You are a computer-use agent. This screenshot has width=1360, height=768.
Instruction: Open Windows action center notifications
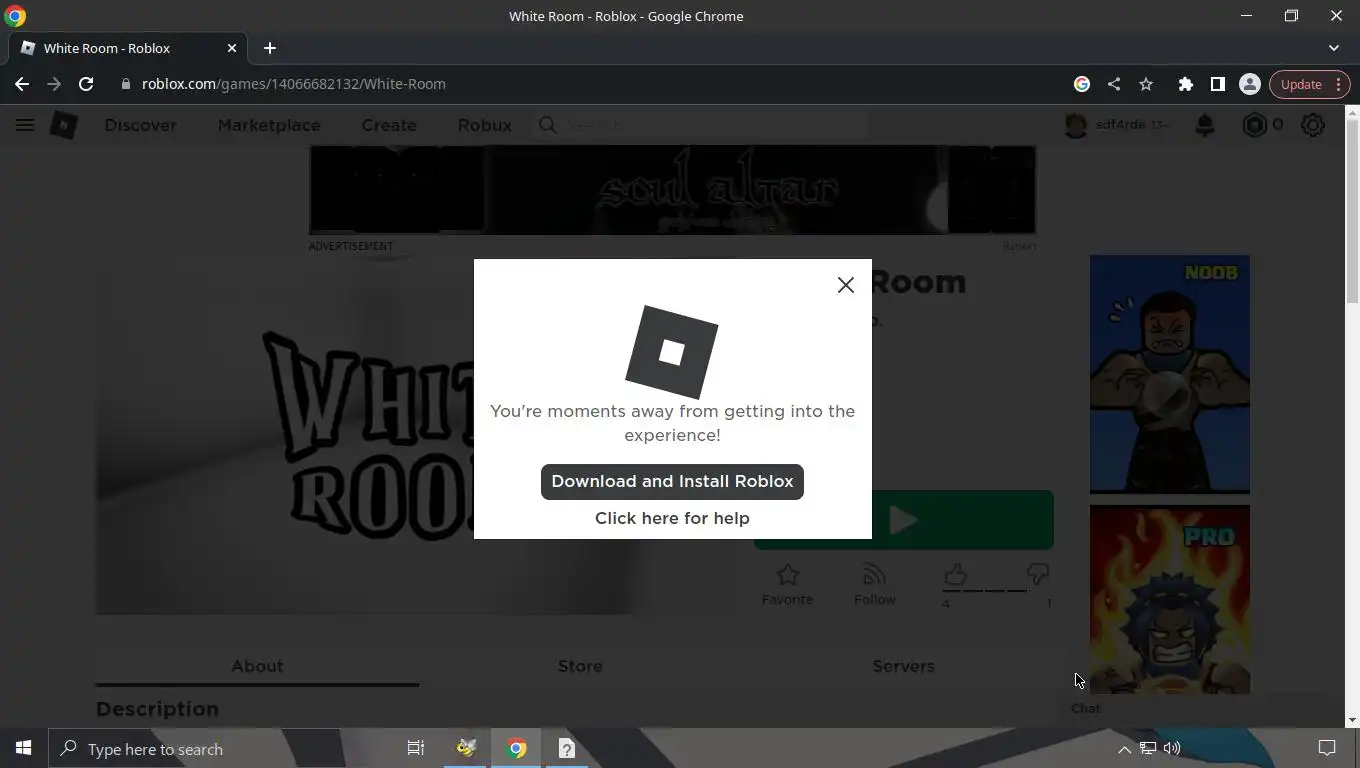(1327, 748)
